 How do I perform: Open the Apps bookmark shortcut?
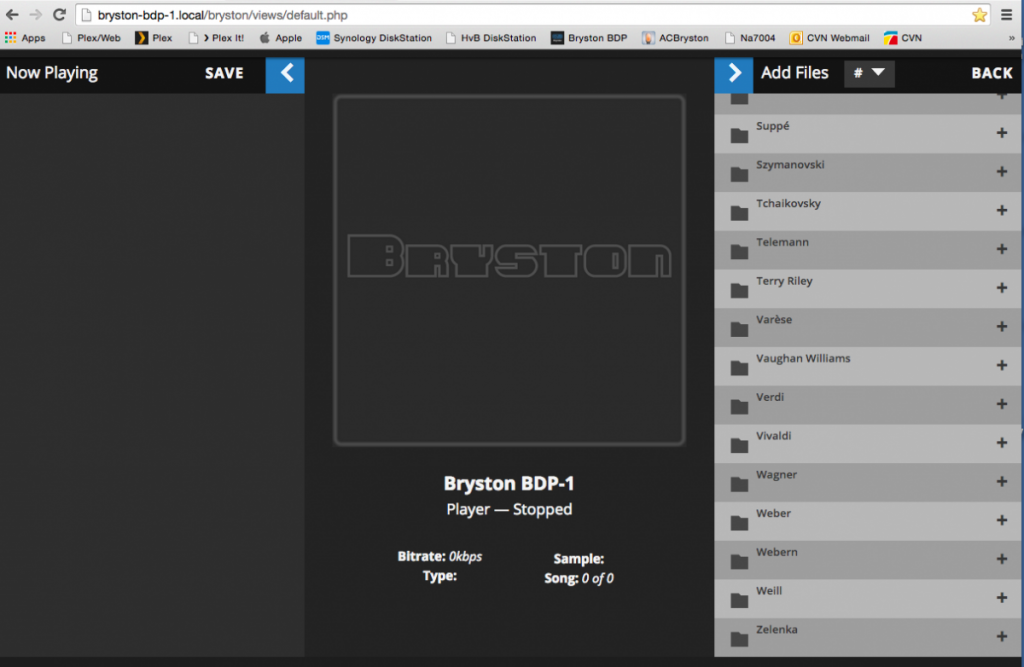click(25, 38)
